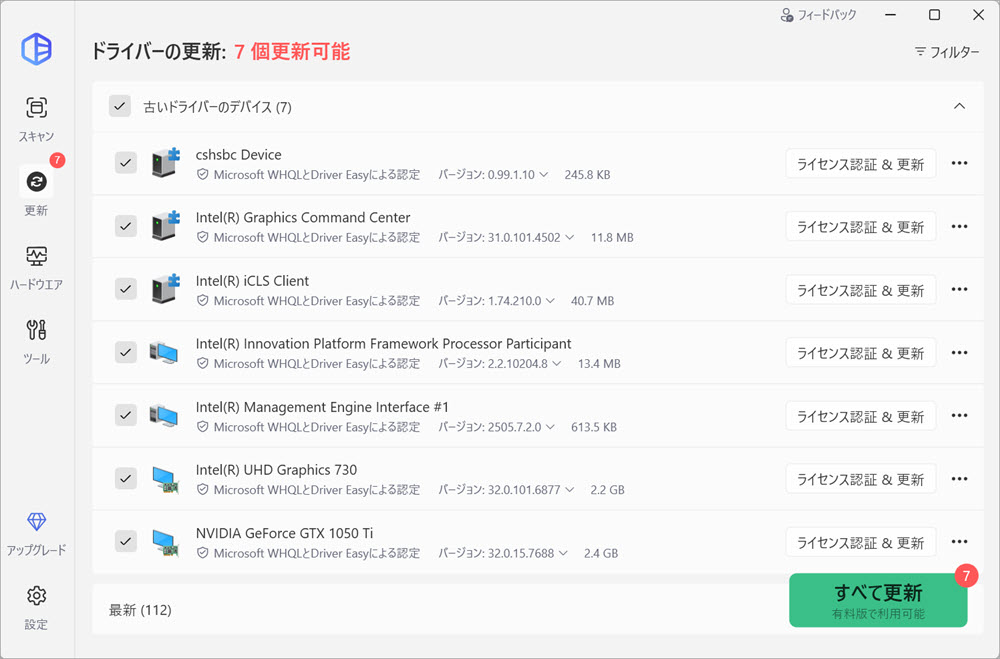Click ライセンス認証 & 更新 for NVIDIA GeForce GTX 1050 Ti
The image size is (1000, 659).
860,543
